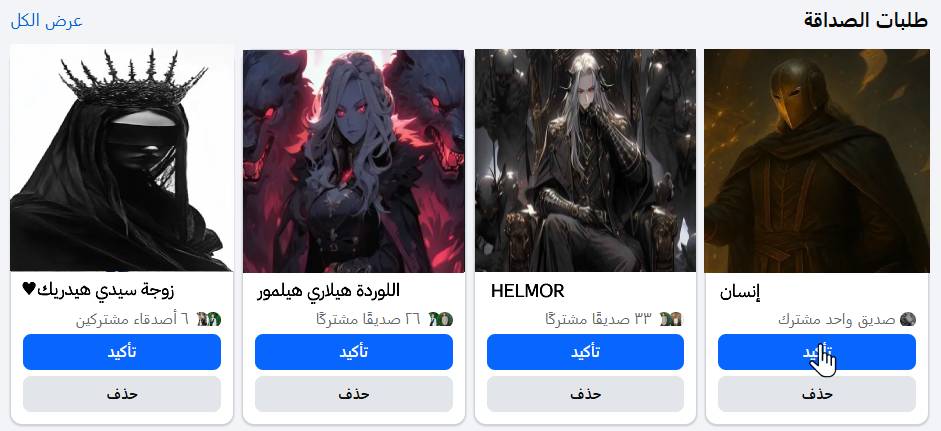Open the mutual friends avatars under HELMOR
941x431 pixels.
click(x=671, y=319)
